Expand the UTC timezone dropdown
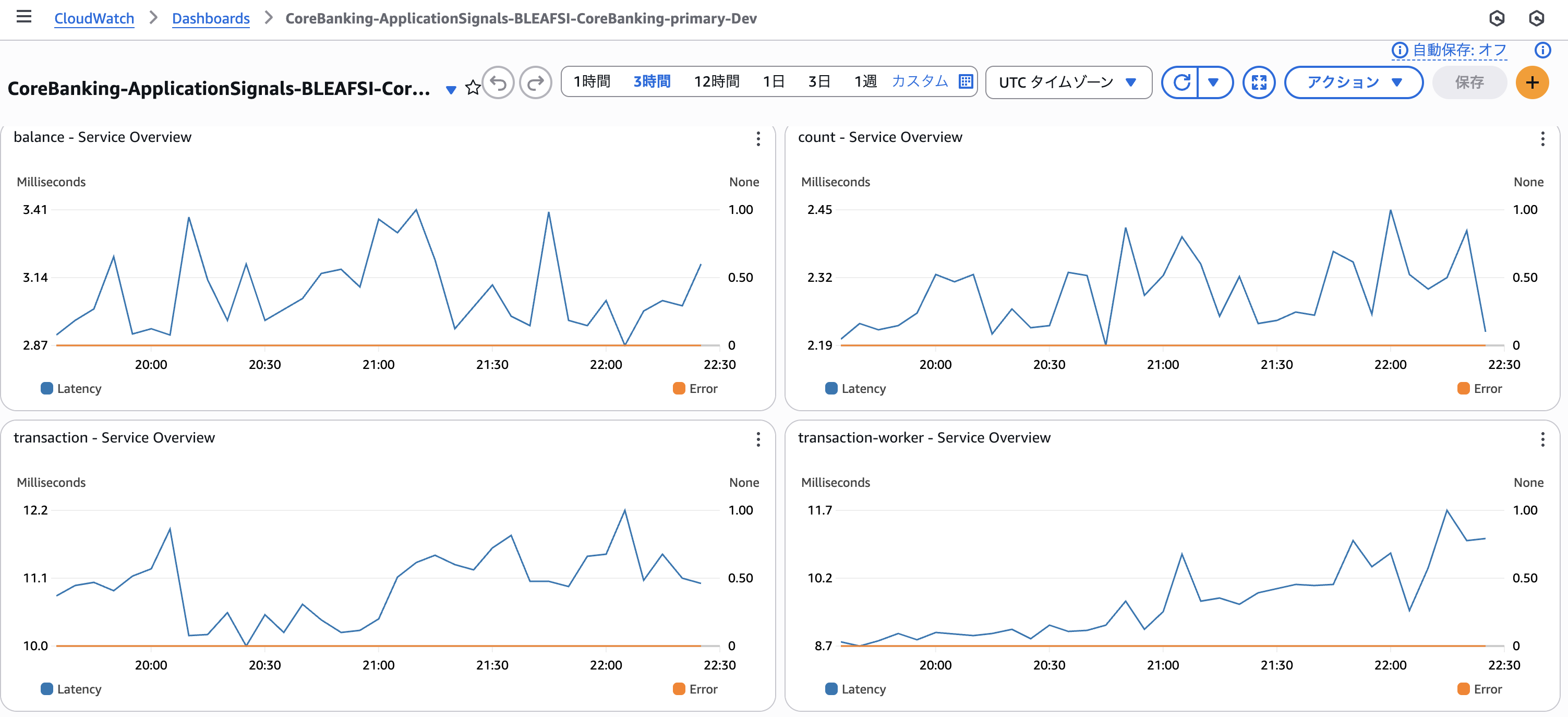1568x717 pixels. pyautogui.click(x=1068, y=82)
